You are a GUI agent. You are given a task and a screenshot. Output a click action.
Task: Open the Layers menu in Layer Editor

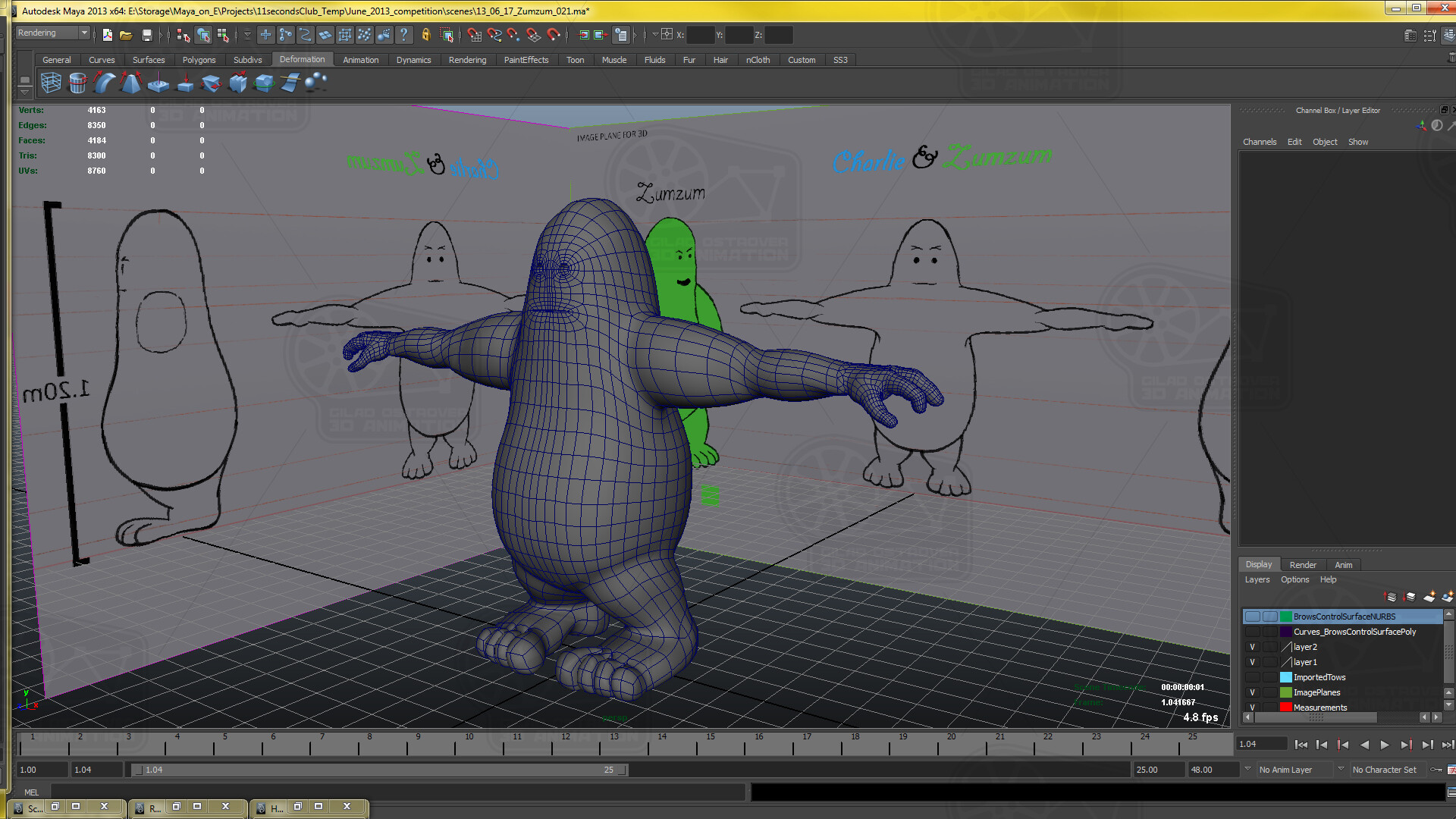[1257, 580]
